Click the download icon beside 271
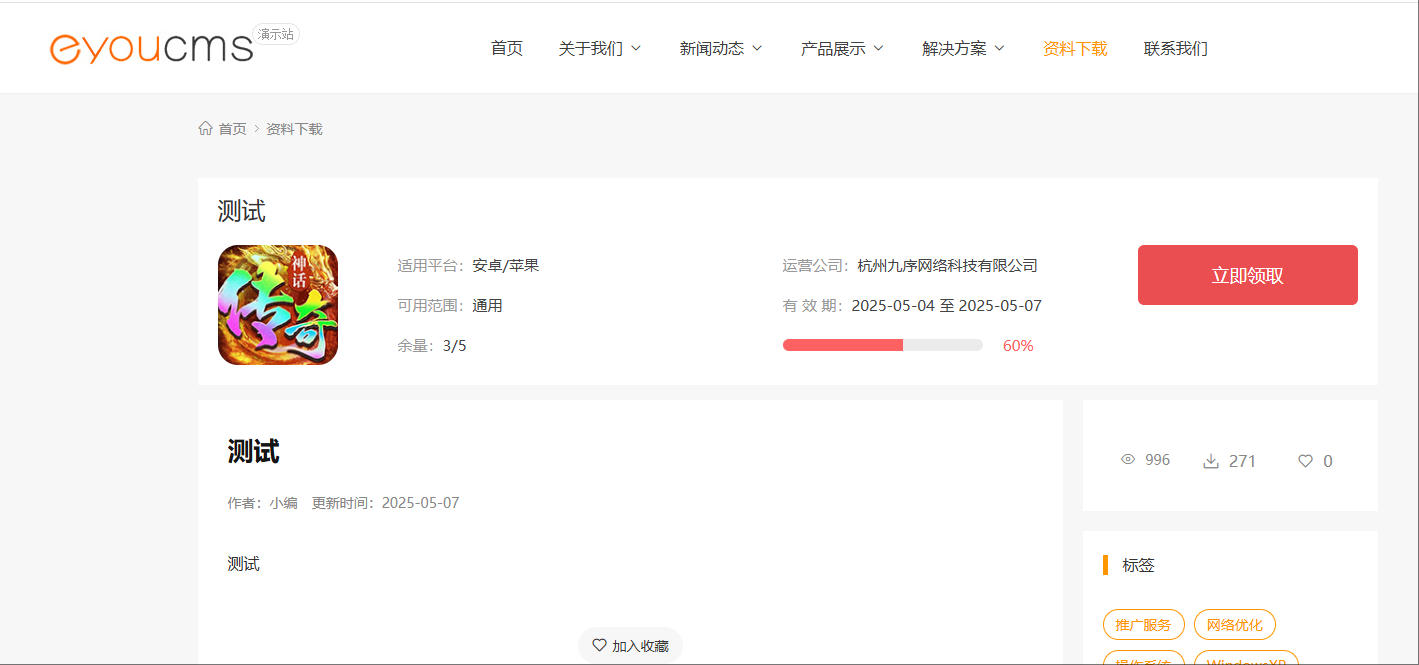The image size is (1419, 665). [1210, 461]
